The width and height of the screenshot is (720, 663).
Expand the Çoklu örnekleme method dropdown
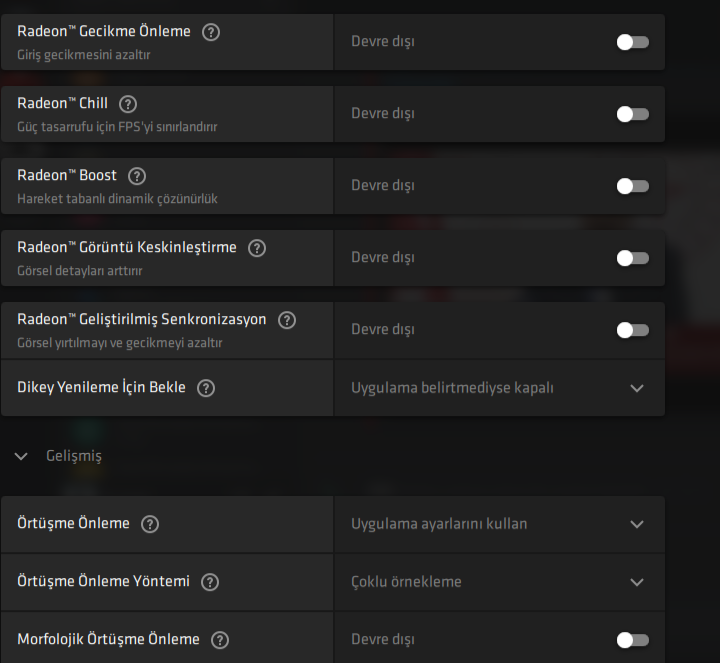[x=637, y=582]
